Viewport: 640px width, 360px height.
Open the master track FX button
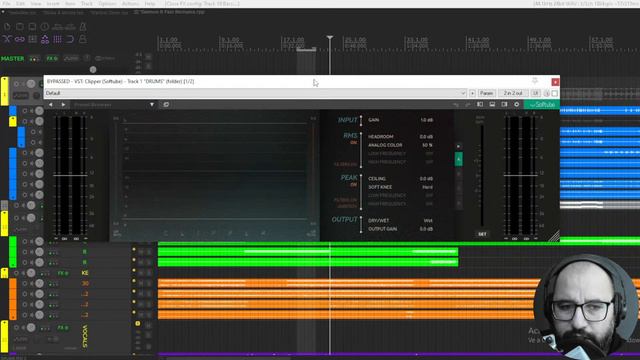pos(51,59)
